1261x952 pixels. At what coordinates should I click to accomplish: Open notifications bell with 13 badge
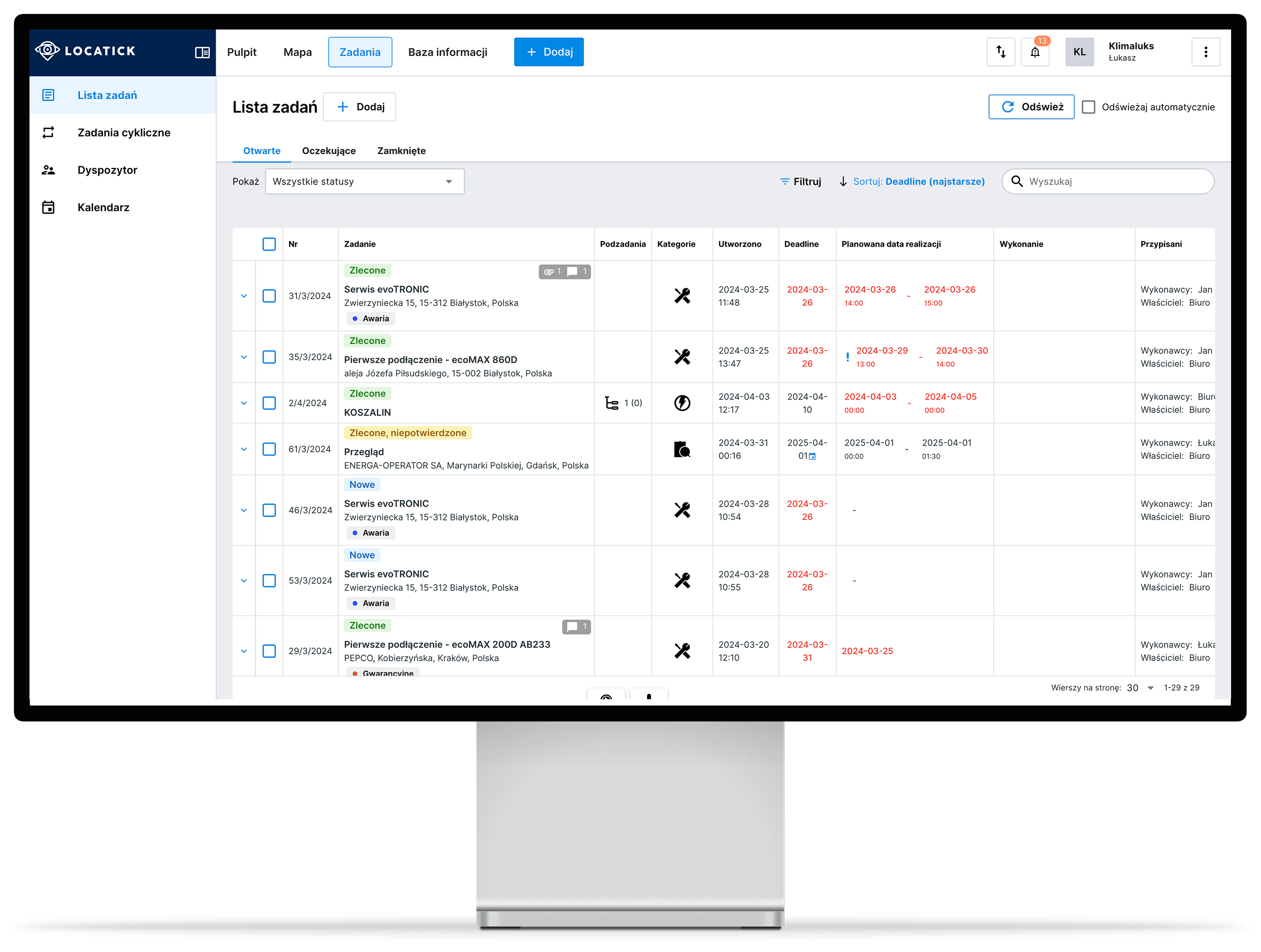click(1035, 52)
